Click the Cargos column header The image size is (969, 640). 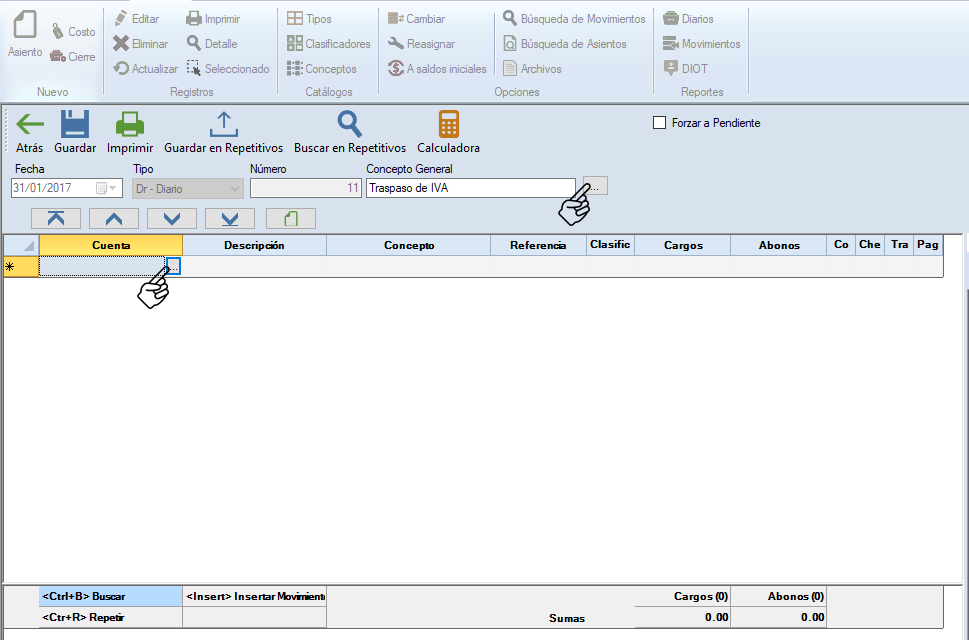682,245
